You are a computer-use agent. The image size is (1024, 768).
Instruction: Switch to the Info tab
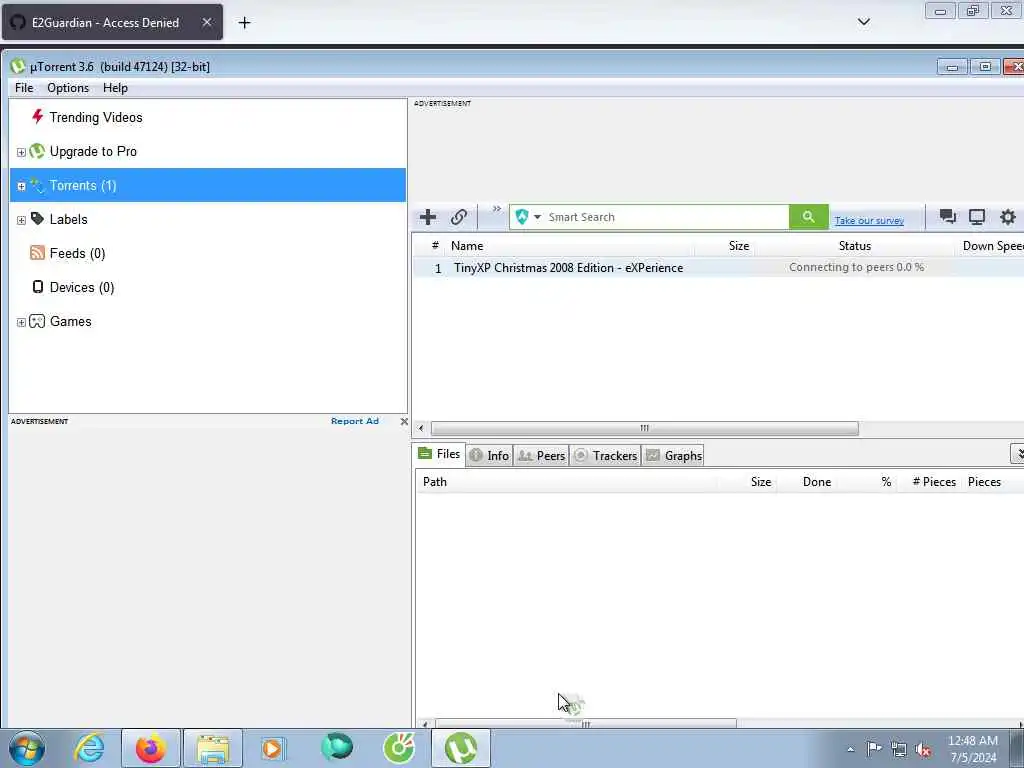point(490,455)
